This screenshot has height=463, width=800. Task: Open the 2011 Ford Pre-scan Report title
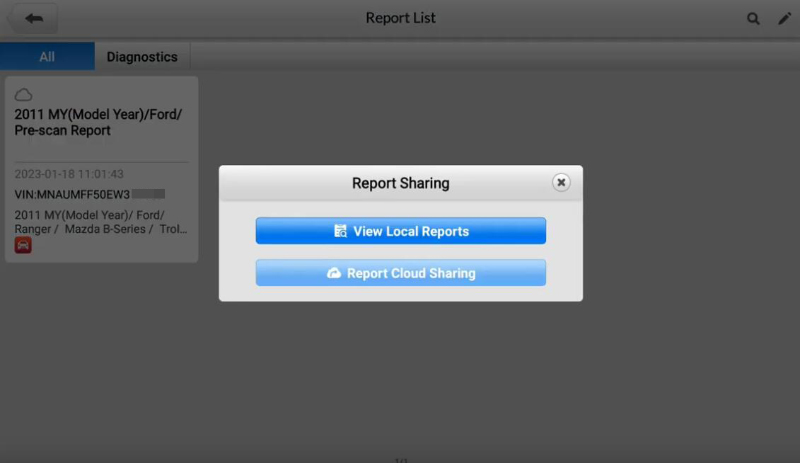click(98, 122)
